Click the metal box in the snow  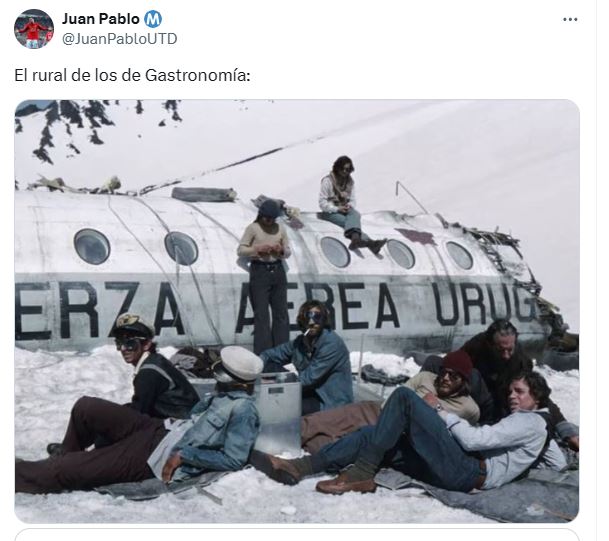278,411
